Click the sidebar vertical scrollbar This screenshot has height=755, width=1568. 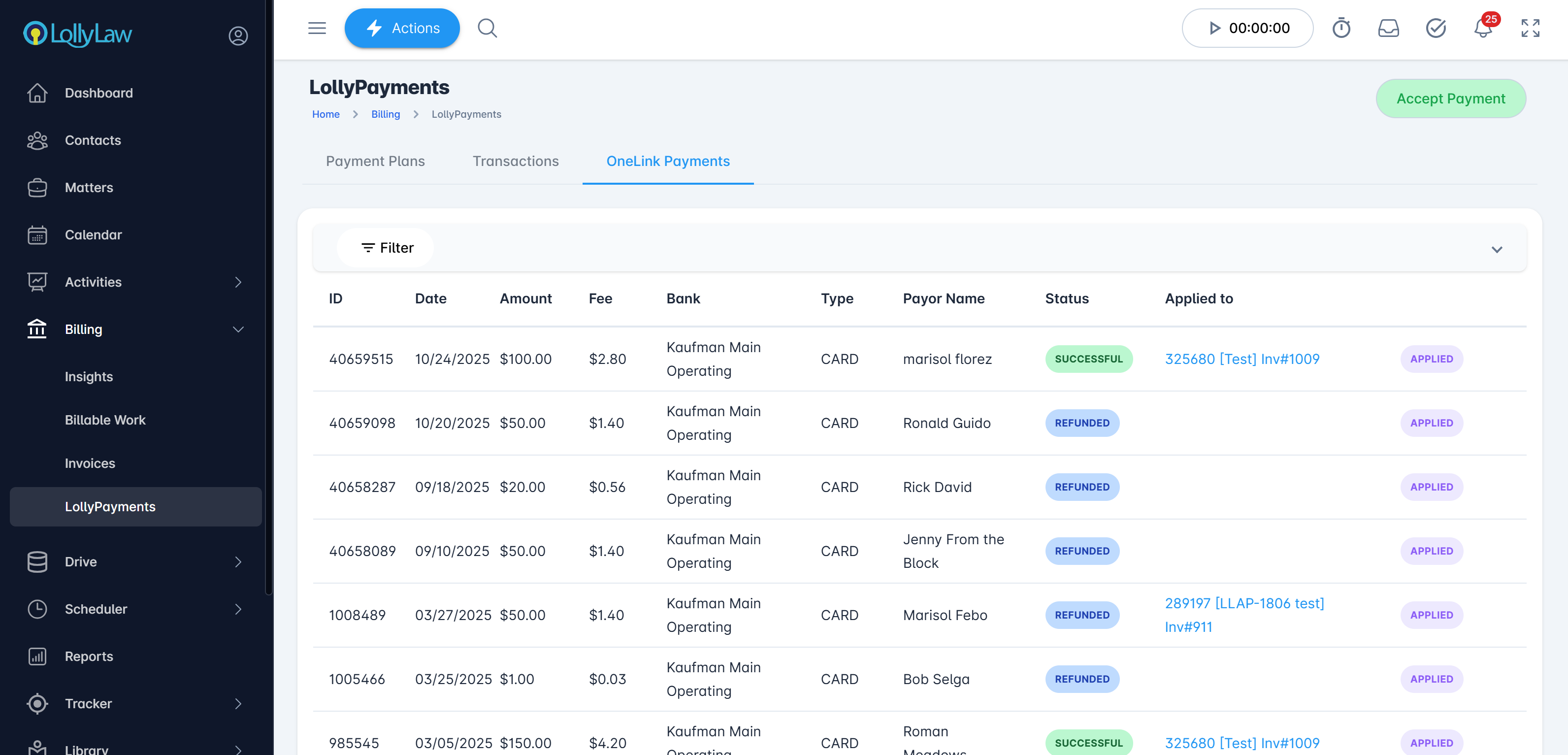268,297
